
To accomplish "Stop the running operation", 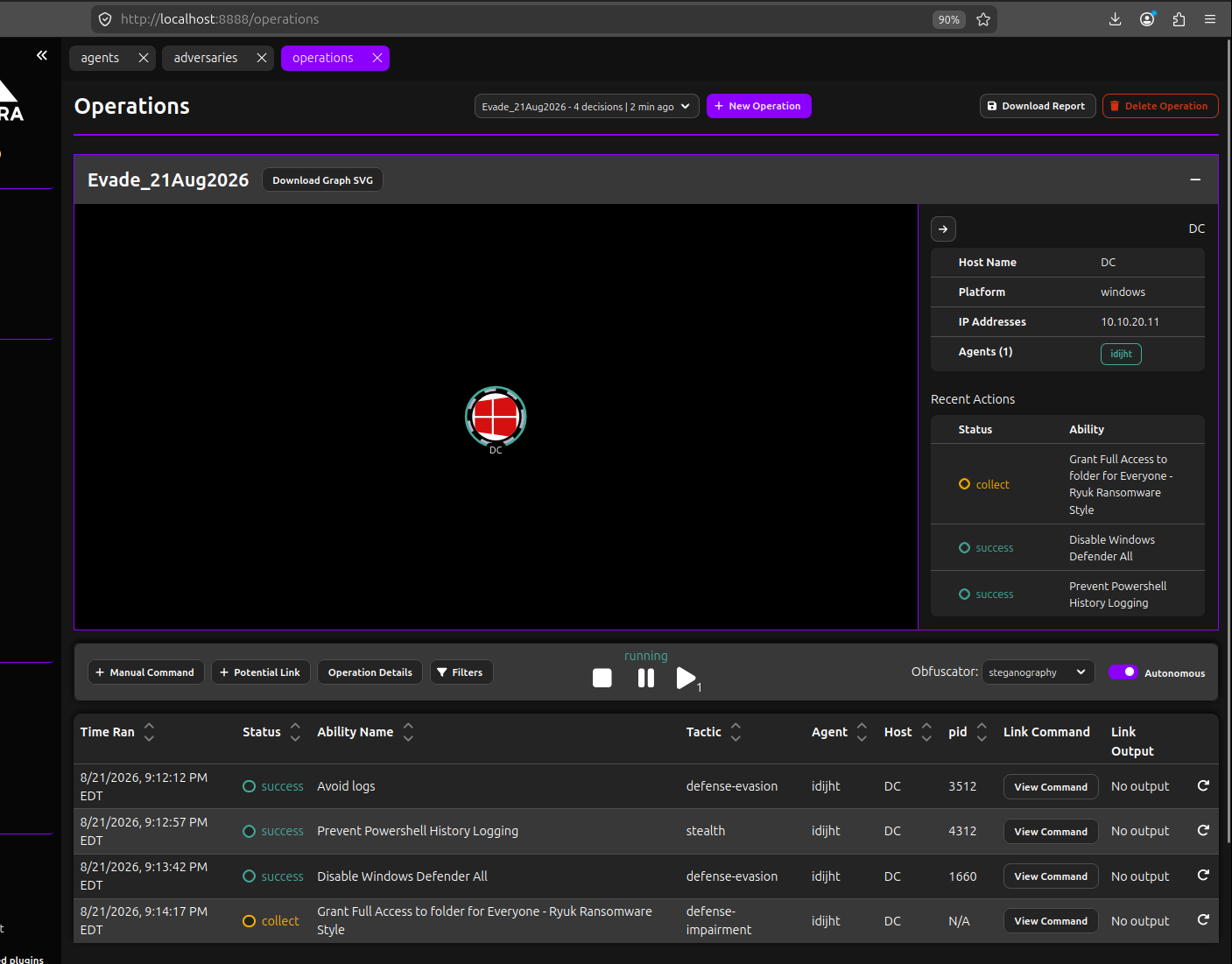I will [x=602, y=678].
